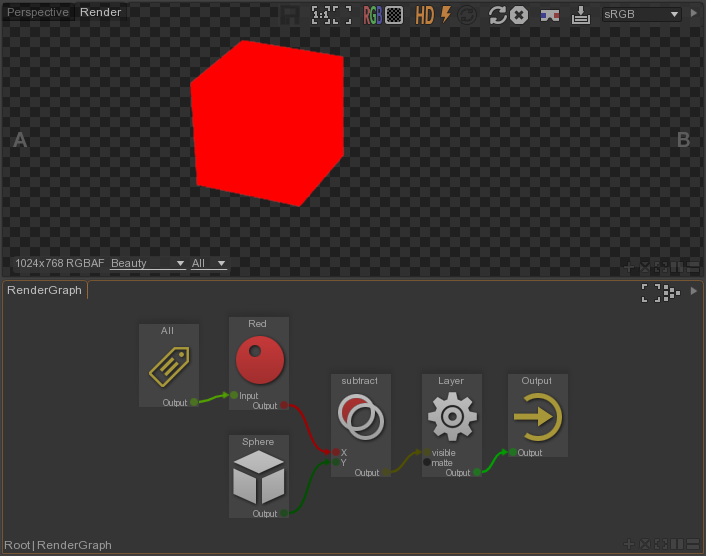Save the rendered image with download icon
The width and height of the screenshot is (706, 556).
pos(581,14)
